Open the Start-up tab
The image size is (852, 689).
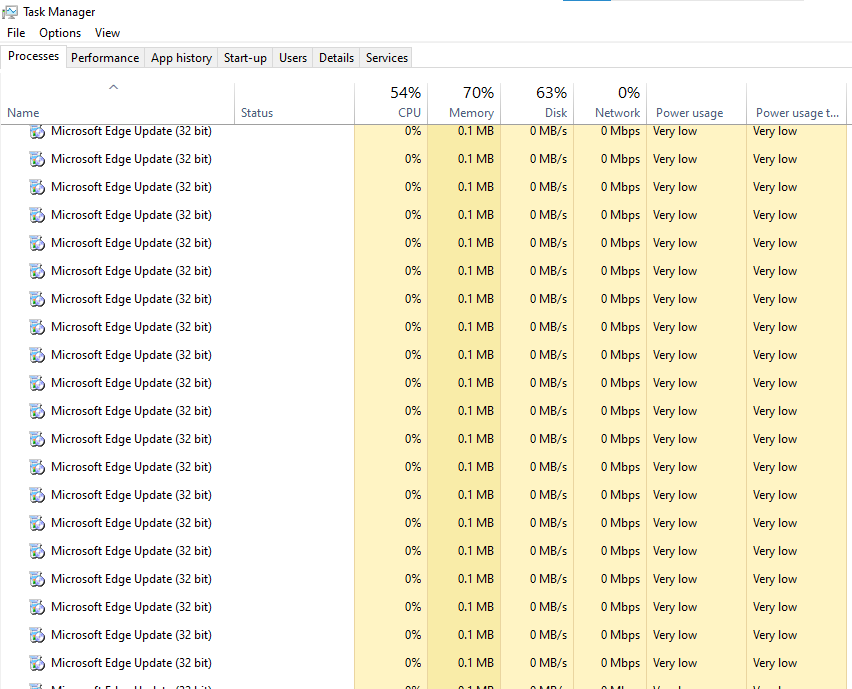(x=245, y=58)
